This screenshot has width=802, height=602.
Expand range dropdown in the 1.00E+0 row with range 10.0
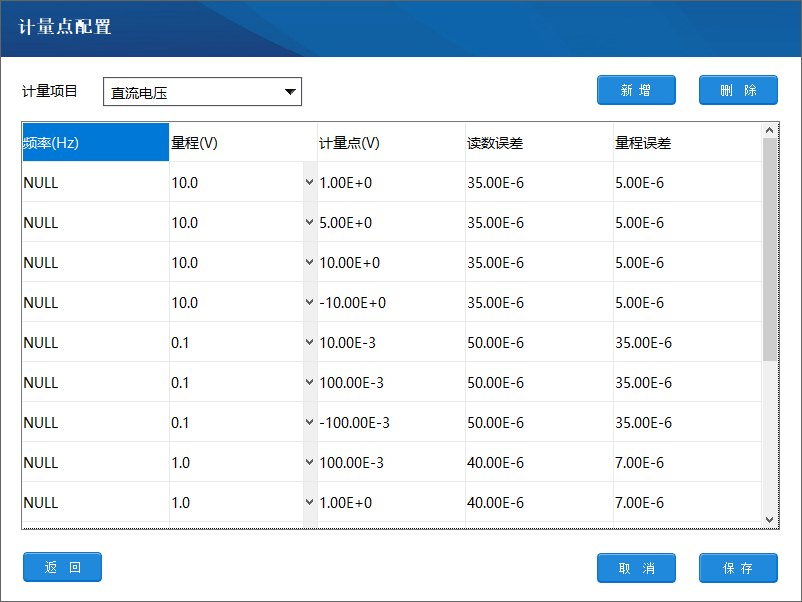tap(309, 183)
